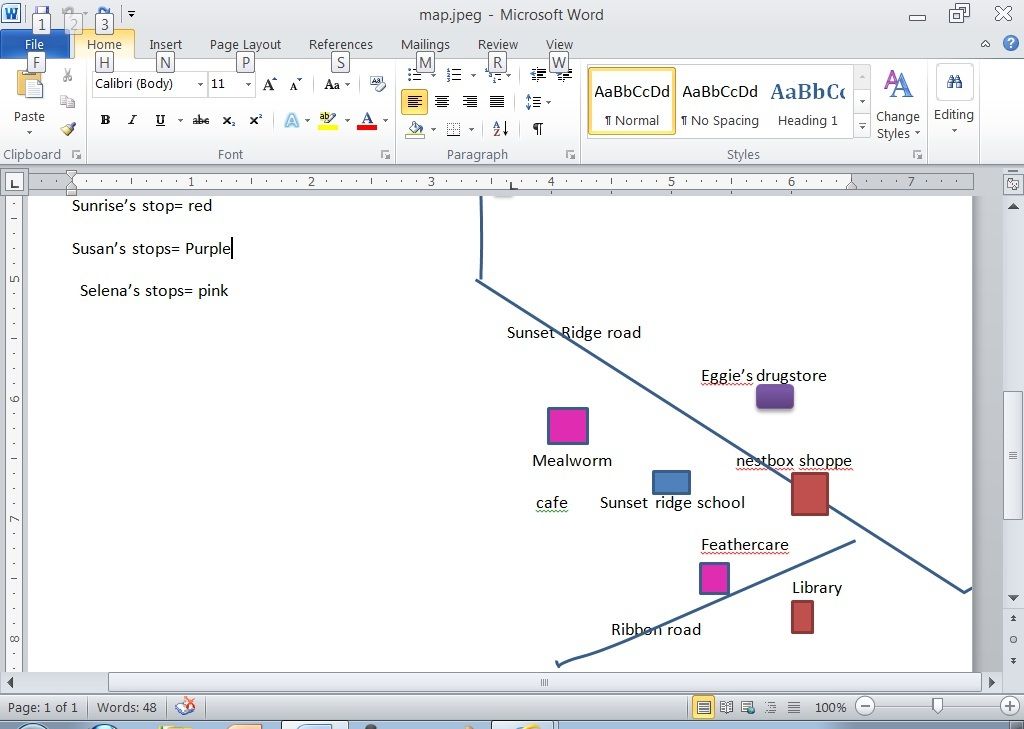Click the Clear Formatting icon
This screenshot has height=729, width=1024.
pyautogui.click(x=377, y=84)
